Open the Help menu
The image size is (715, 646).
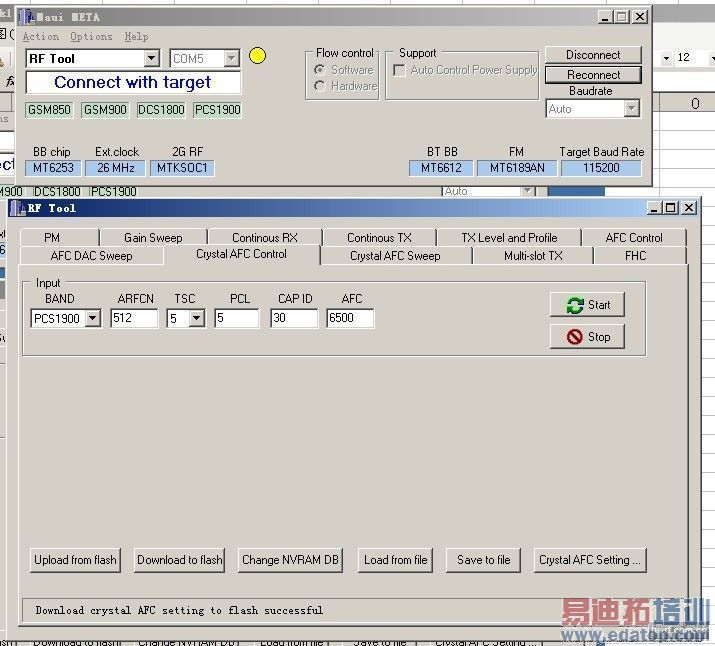[136, 36]
